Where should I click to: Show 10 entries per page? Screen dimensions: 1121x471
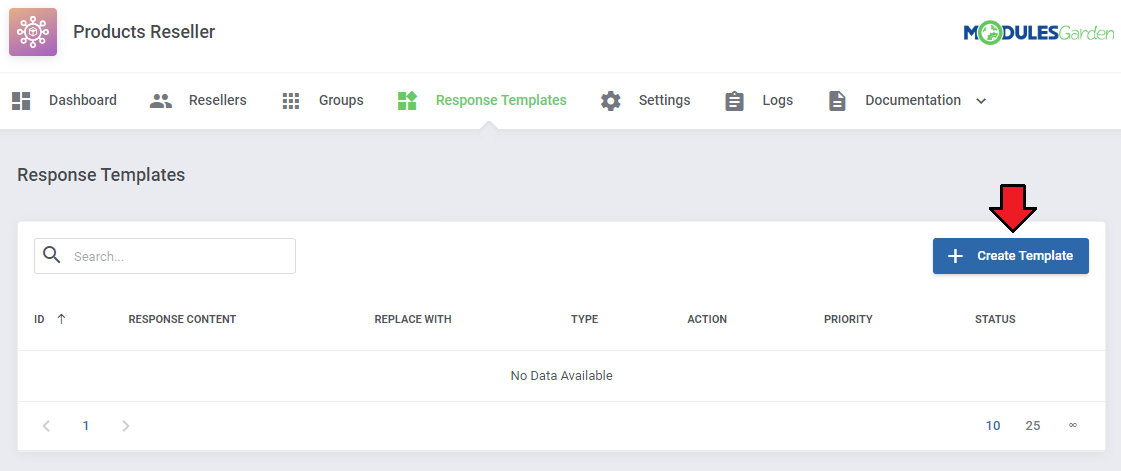coord(993,426)
